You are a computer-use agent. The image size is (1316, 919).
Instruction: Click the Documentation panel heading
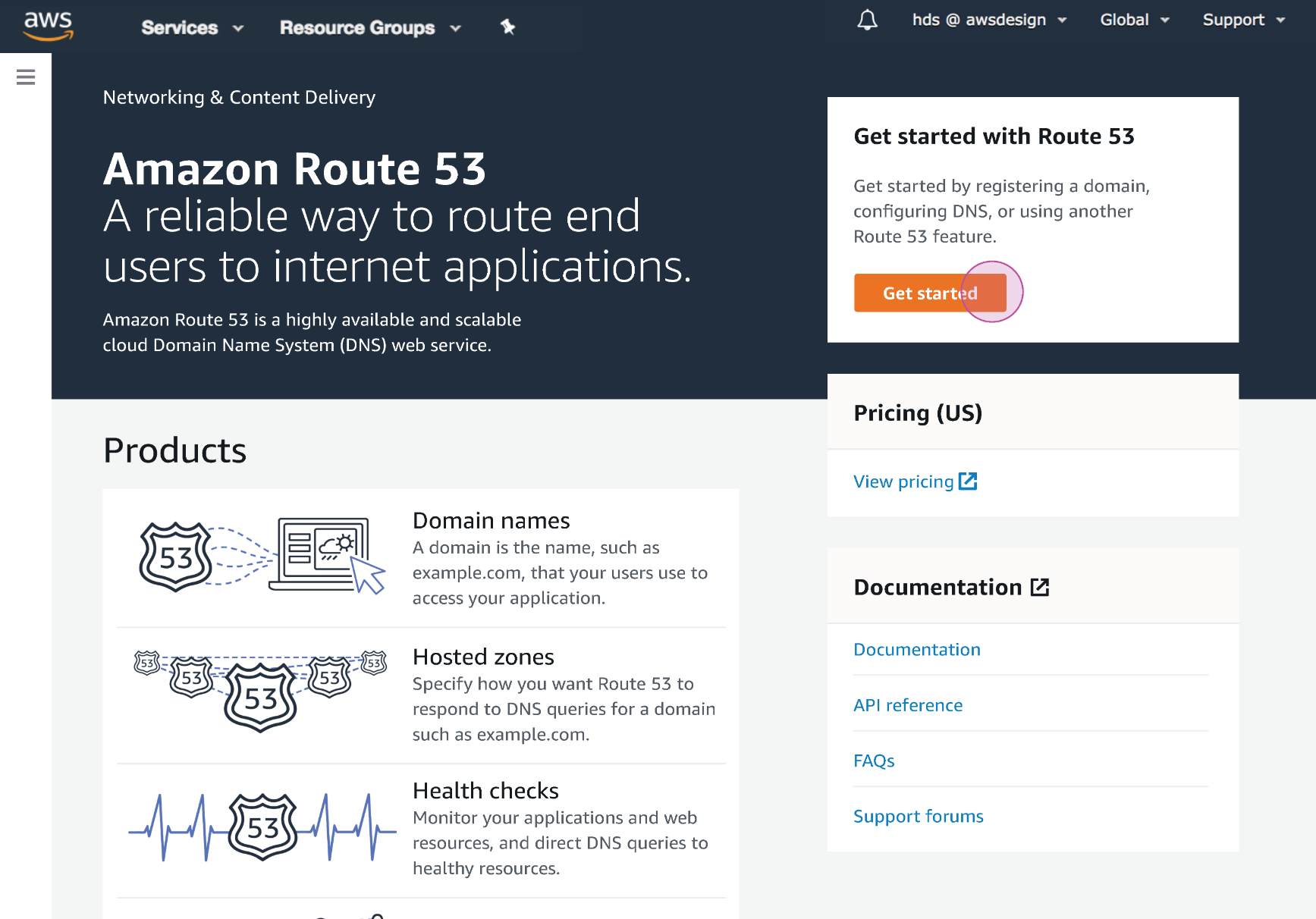938,588
